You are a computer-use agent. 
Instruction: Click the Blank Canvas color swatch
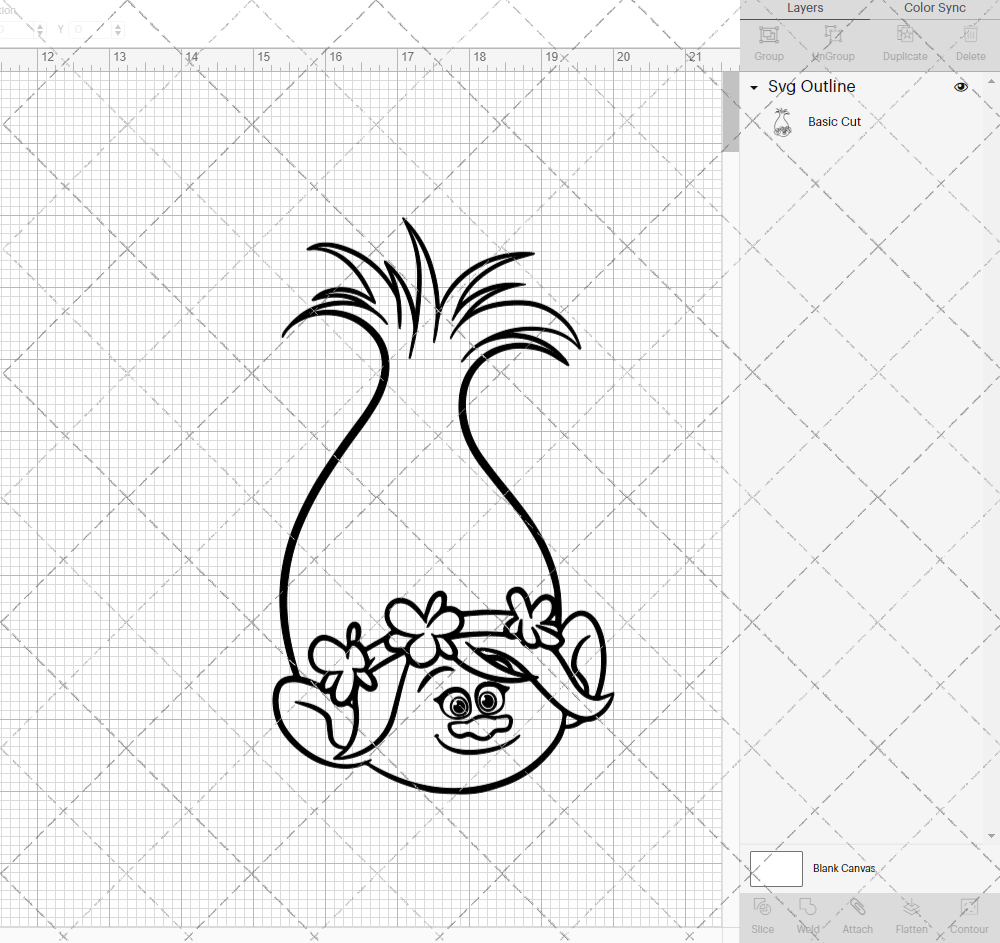pos(776,869)
